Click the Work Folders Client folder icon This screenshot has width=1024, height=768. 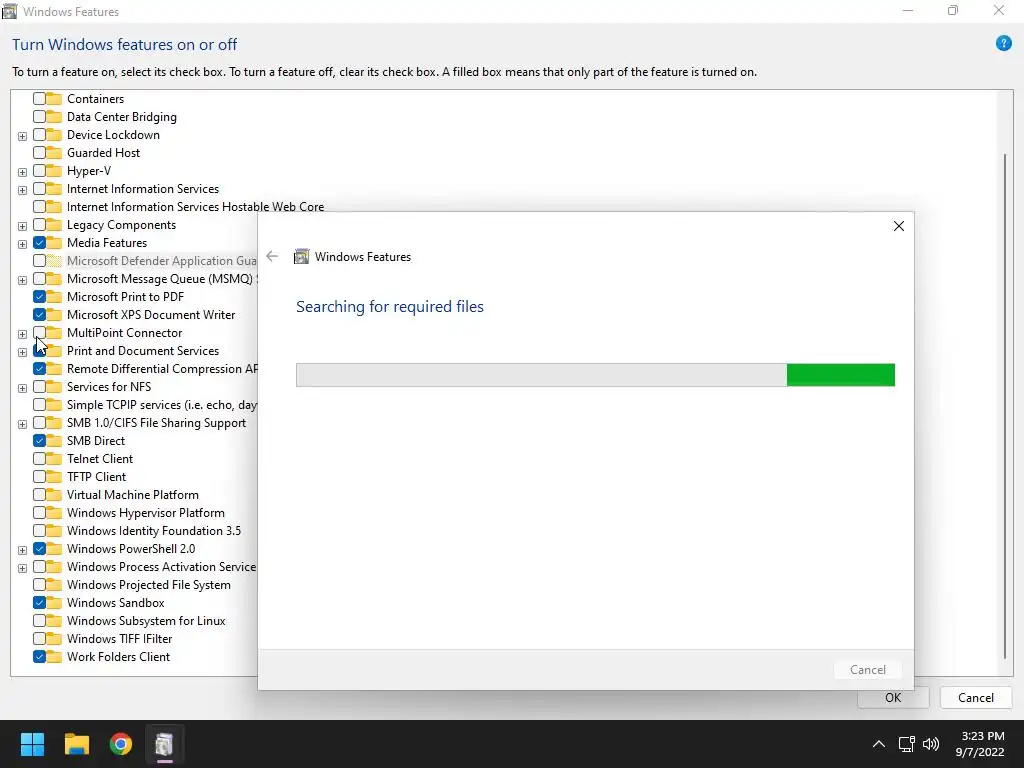(x=54, y=657)
